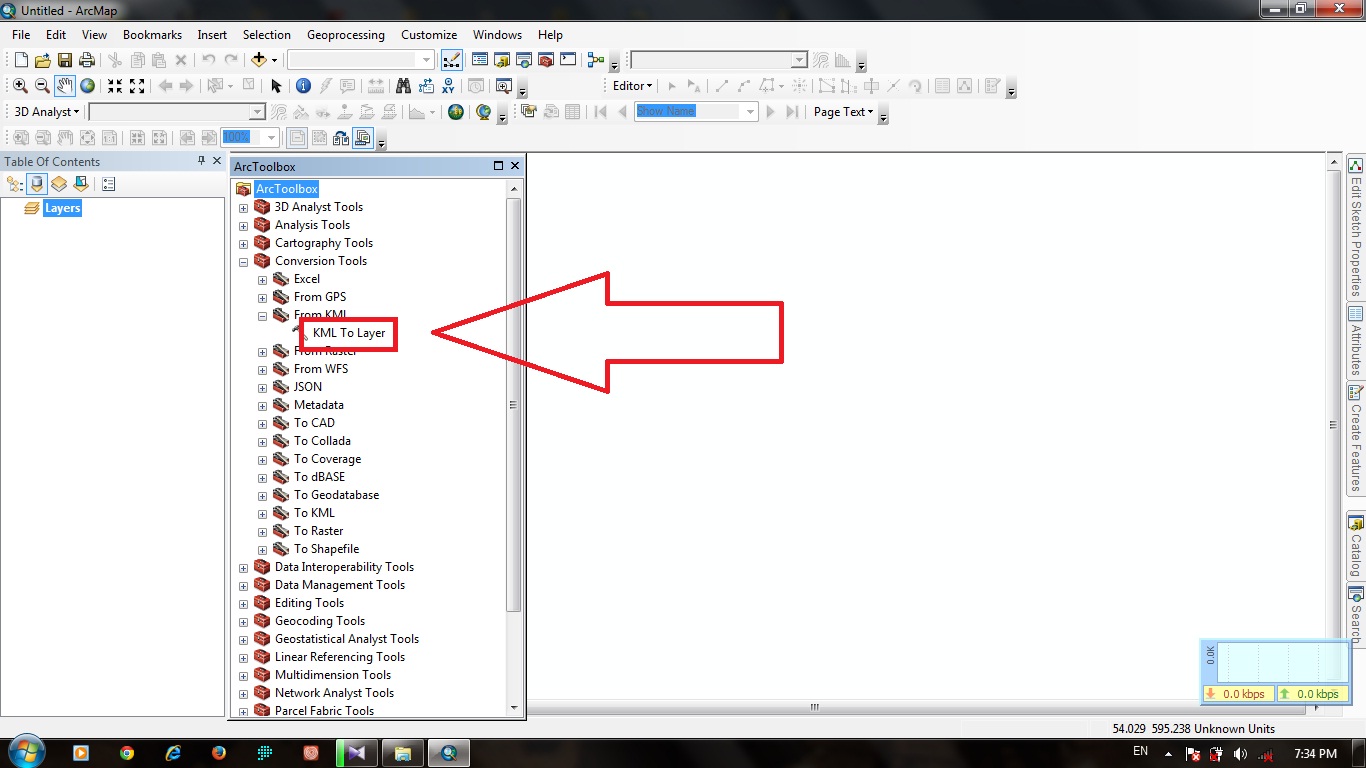Collapse the Conversion Tools toolbox
This screenshot has height=768, width=1366.
coord(243,262)
